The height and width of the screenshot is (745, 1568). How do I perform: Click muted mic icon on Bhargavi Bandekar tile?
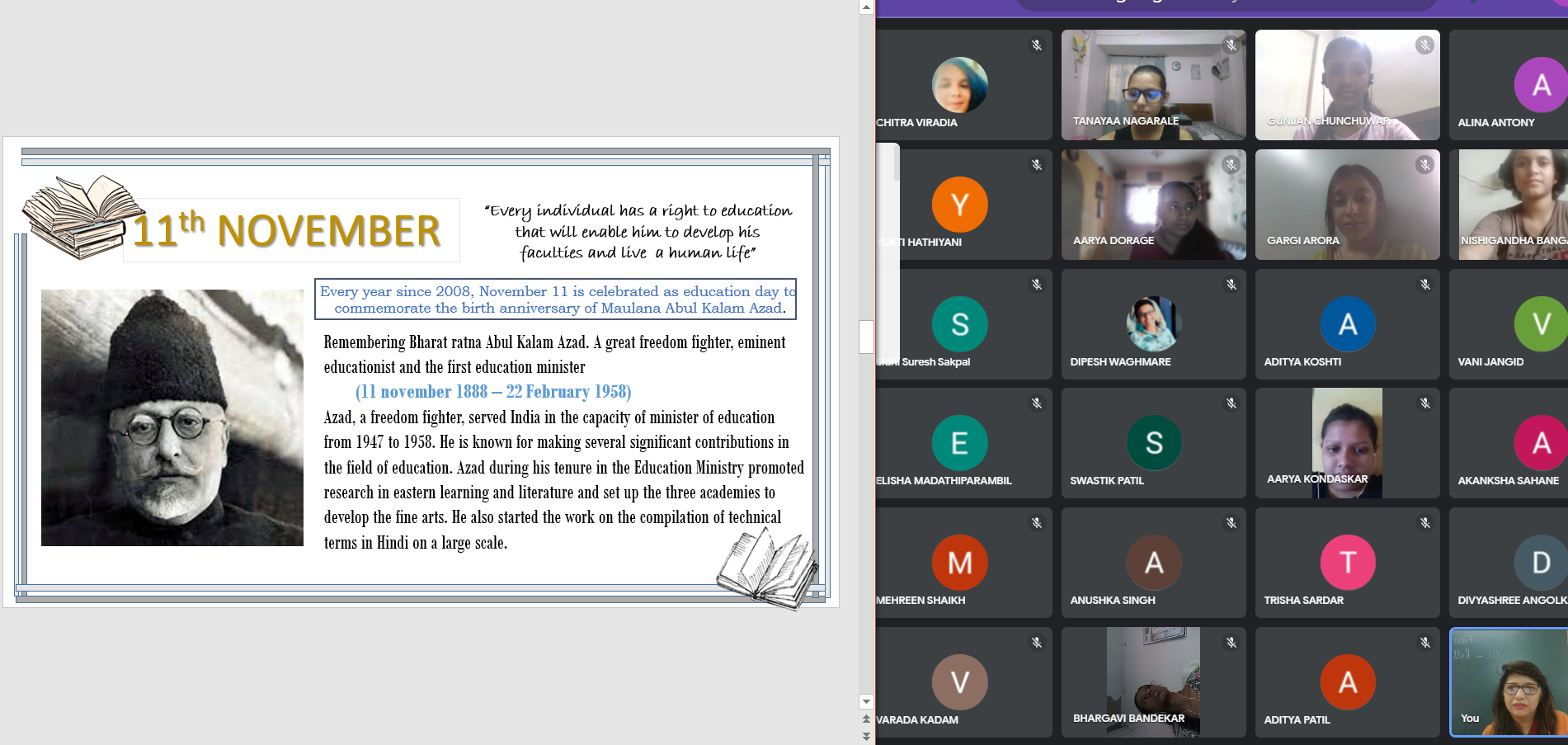(1231, 643)
